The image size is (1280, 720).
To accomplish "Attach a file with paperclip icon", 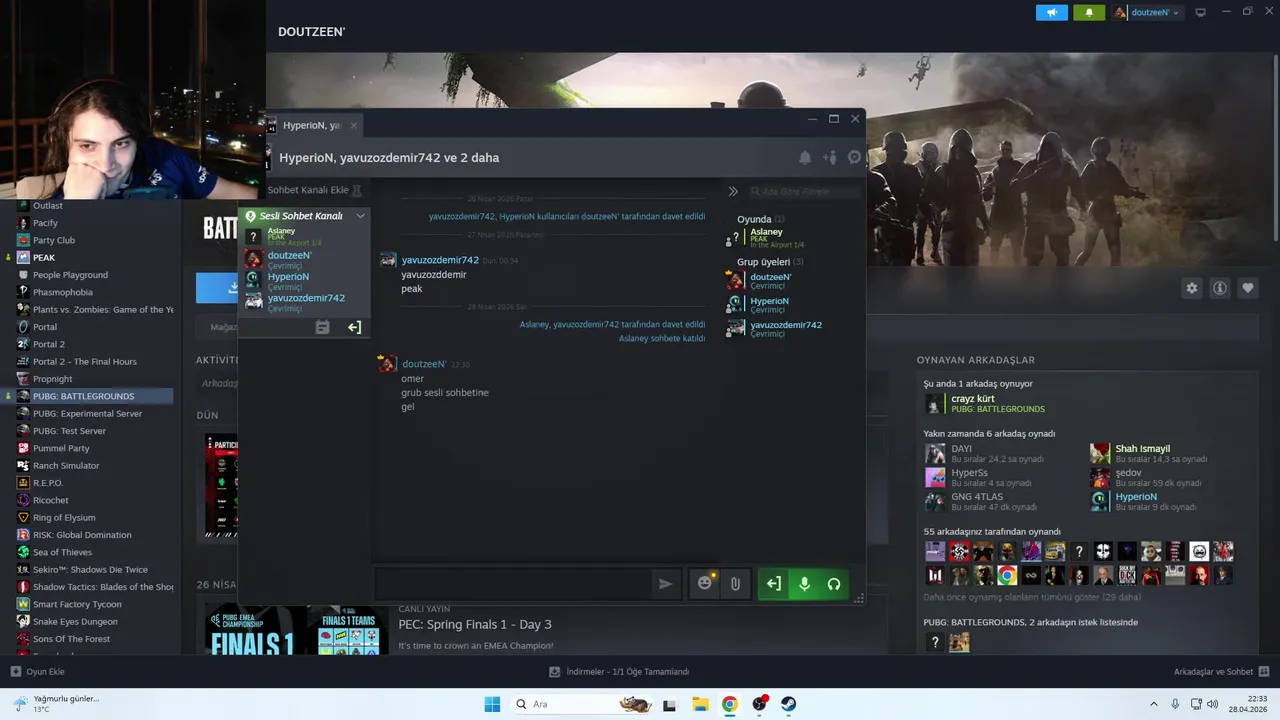I will pos(735,584).
